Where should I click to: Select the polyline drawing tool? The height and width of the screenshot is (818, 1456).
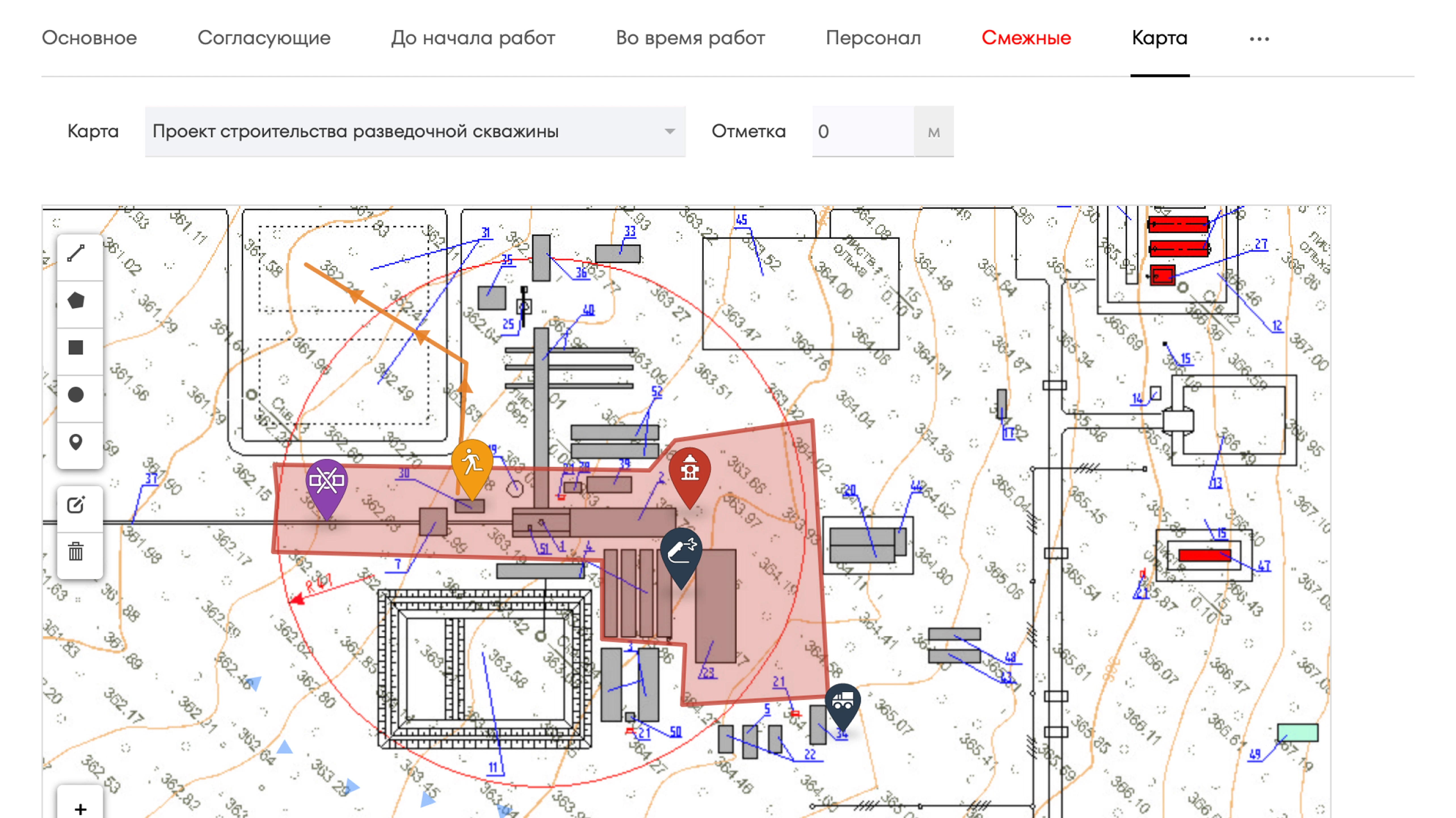tap(76, 254)
